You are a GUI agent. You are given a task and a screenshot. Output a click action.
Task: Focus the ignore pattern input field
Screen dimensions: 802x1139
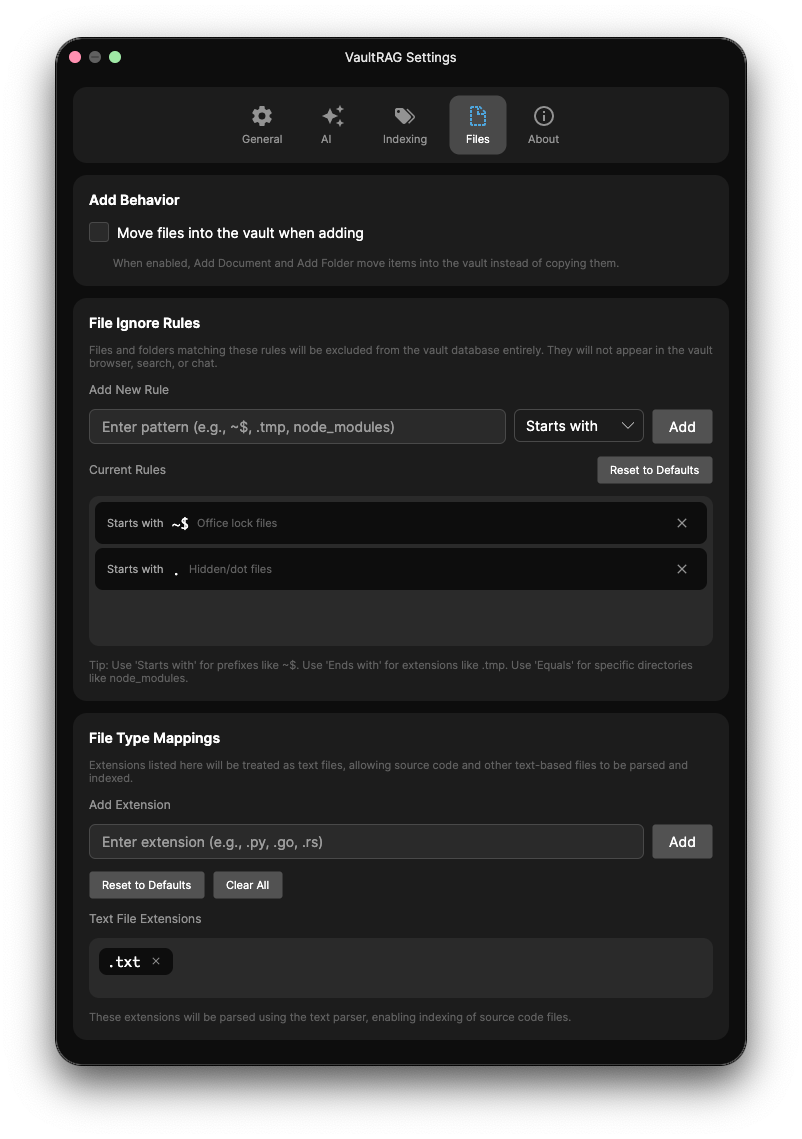click(297, 426)
